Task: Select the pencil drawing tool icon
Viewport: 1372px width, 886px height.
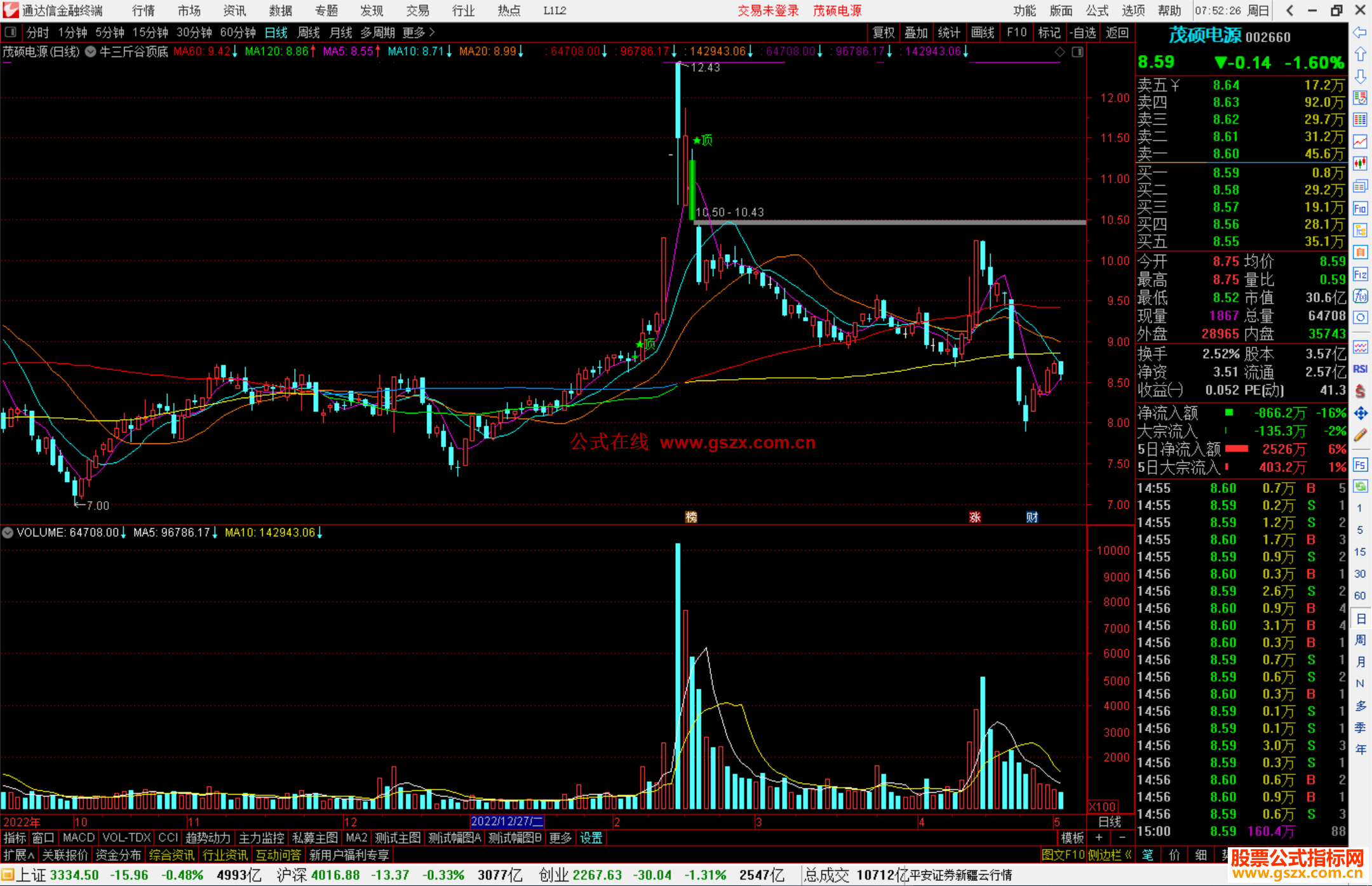Action: coord(1360,435)
